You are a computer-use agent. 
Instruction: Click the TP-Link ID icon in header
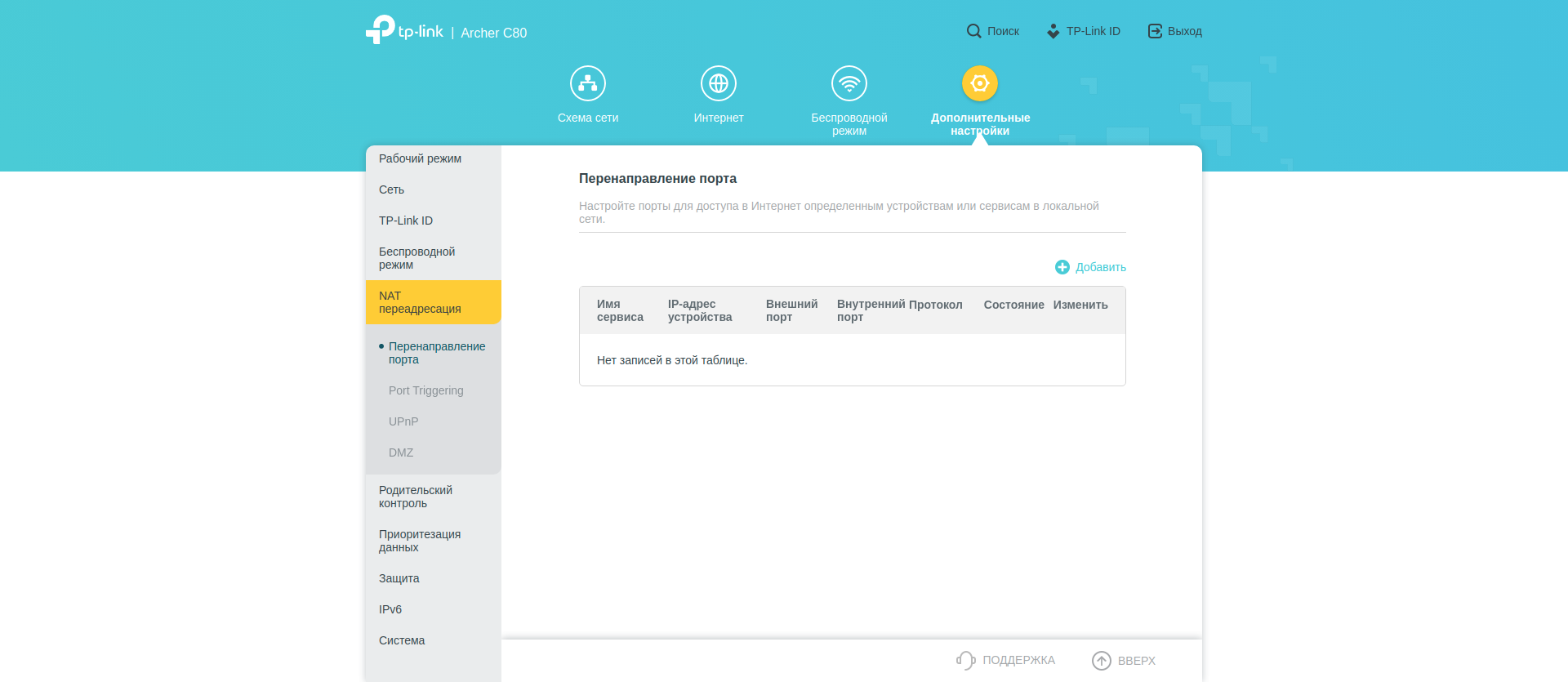coord(1053,31)
